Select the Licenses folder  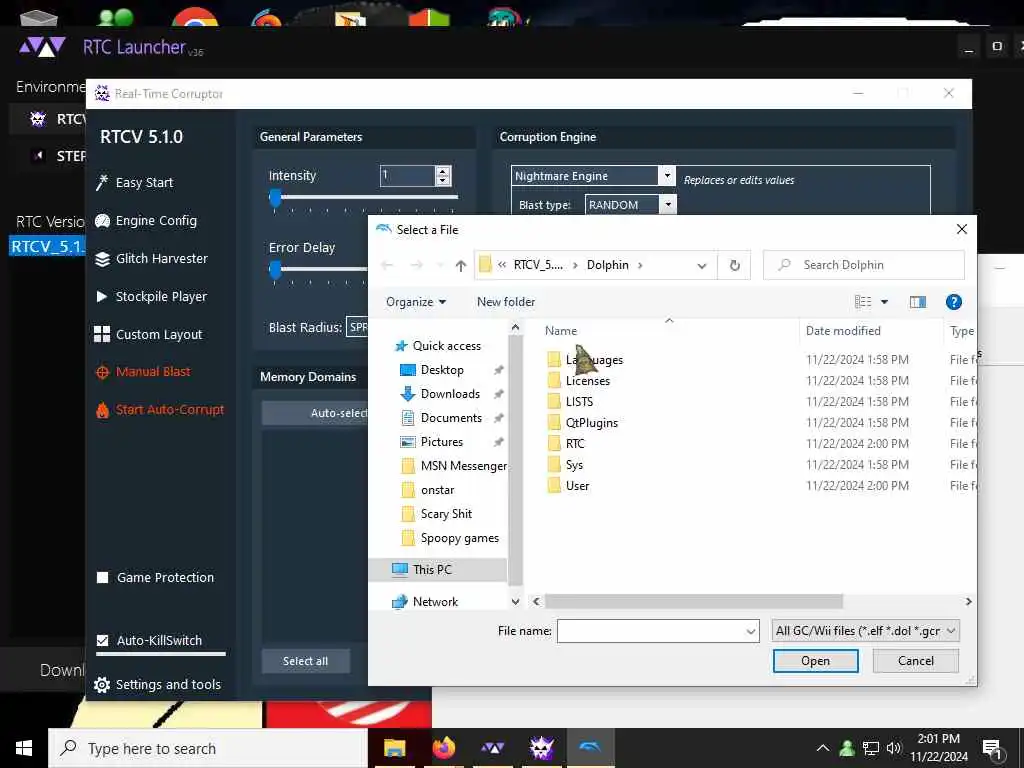588,381
